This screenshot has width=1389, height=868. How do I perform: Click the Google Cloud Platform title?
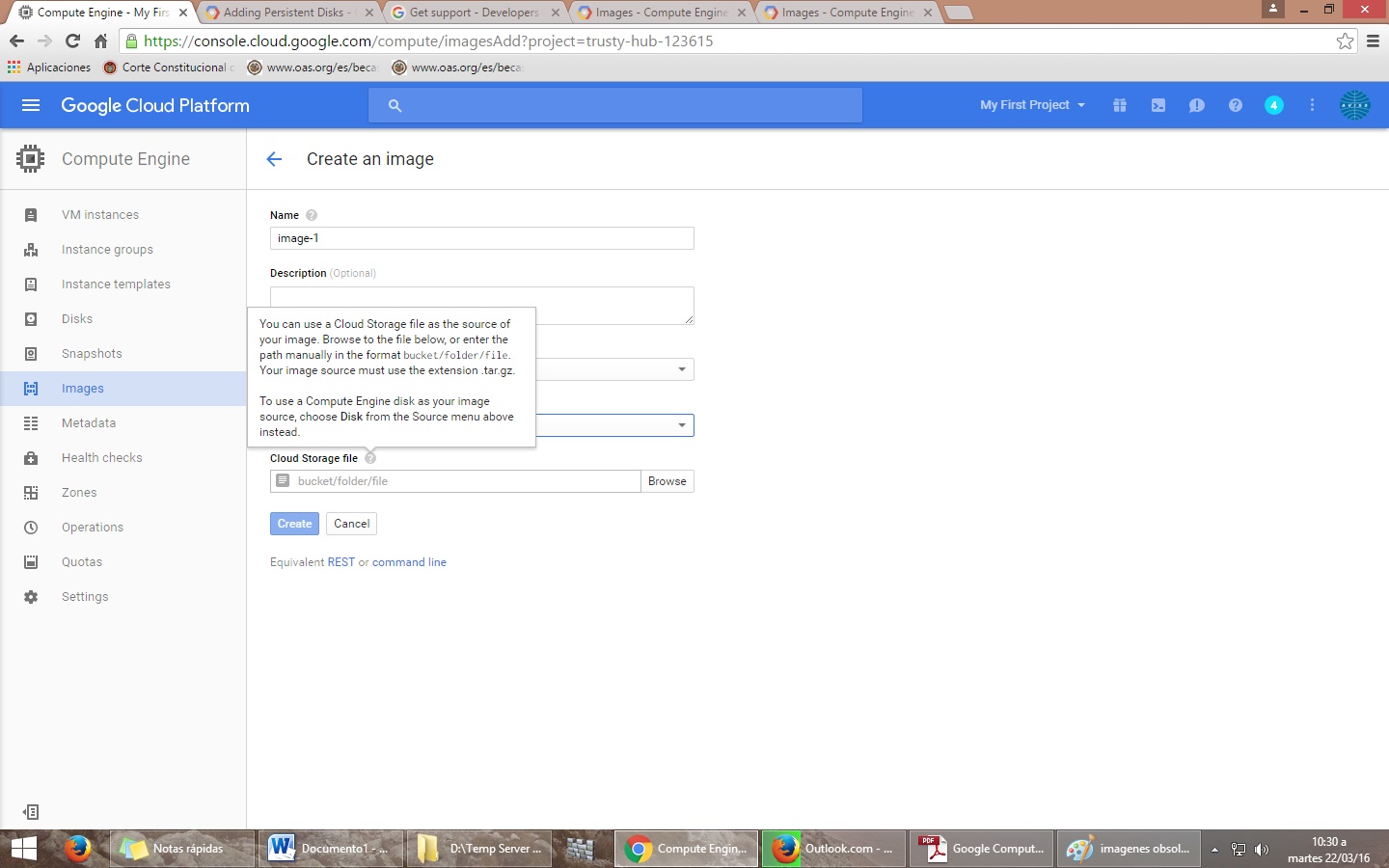point(155,105)
